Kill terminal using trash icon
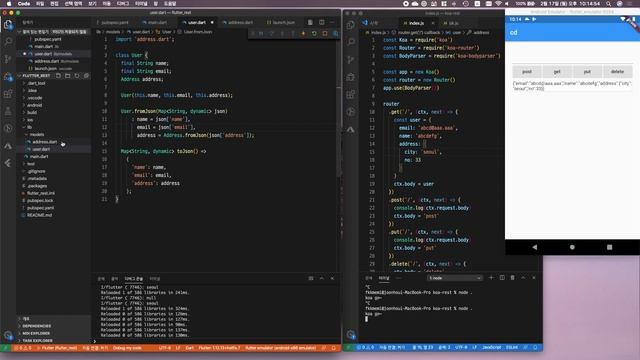Viewport: 640px width, 360px height. [513, 278]
